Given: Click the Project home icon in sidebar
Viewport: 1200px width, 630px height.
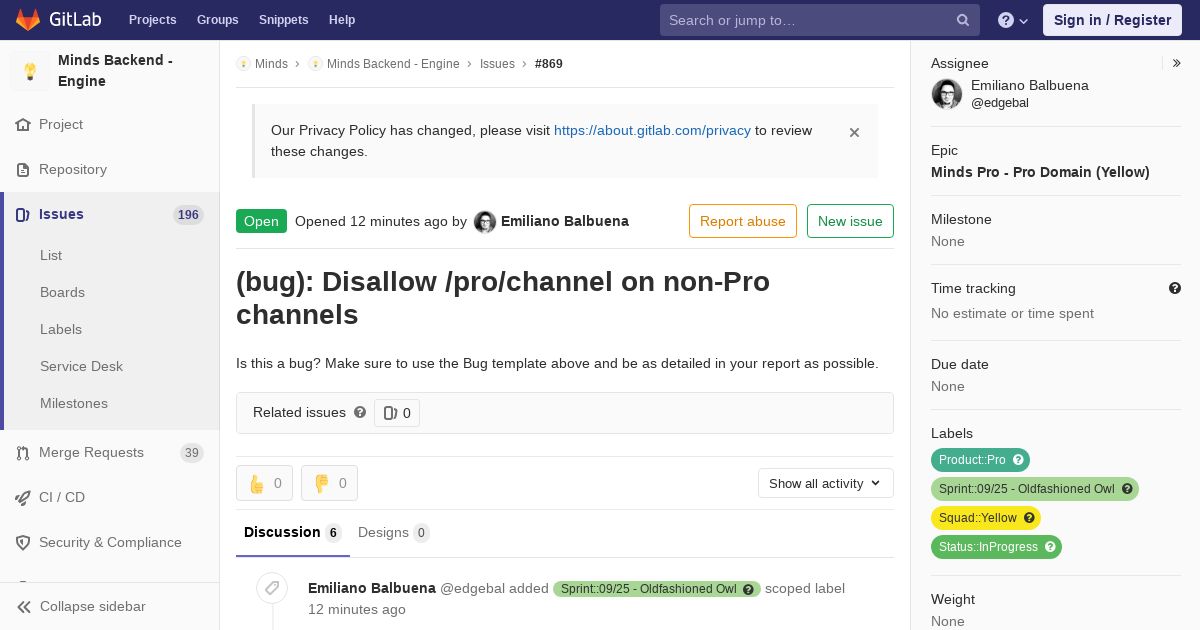Looking at the screenshot, I should tap(23, 125).
